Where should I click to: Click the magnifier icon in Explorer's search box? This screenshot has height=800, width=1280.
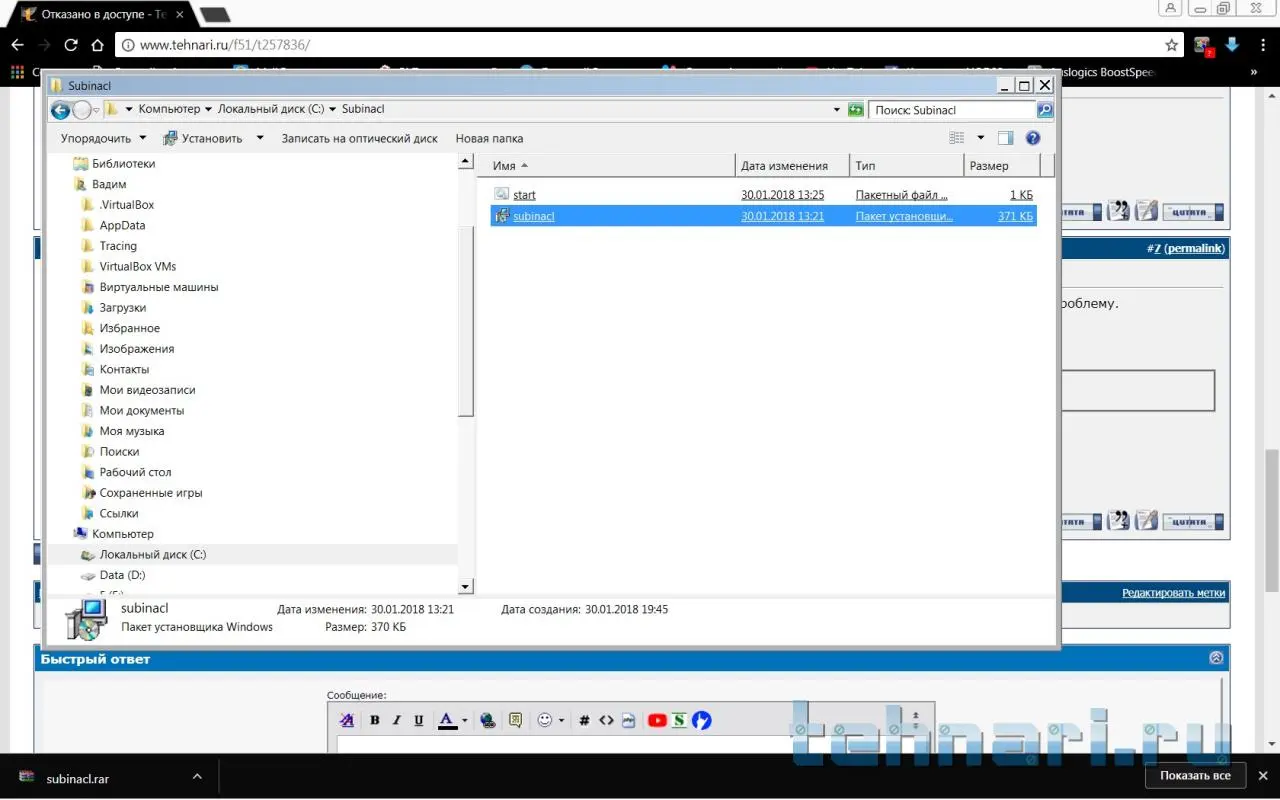click(x=1044, y=110)
